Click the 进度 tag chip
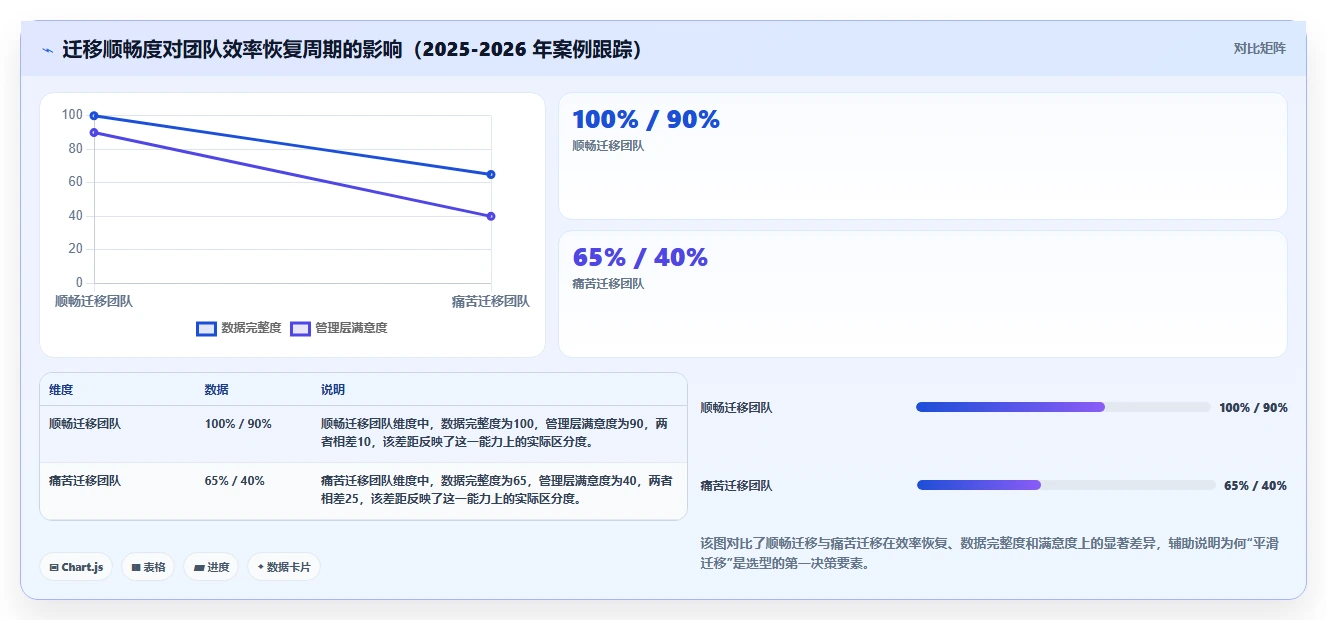Screen dimensions: 1327x620 point(211,567)
